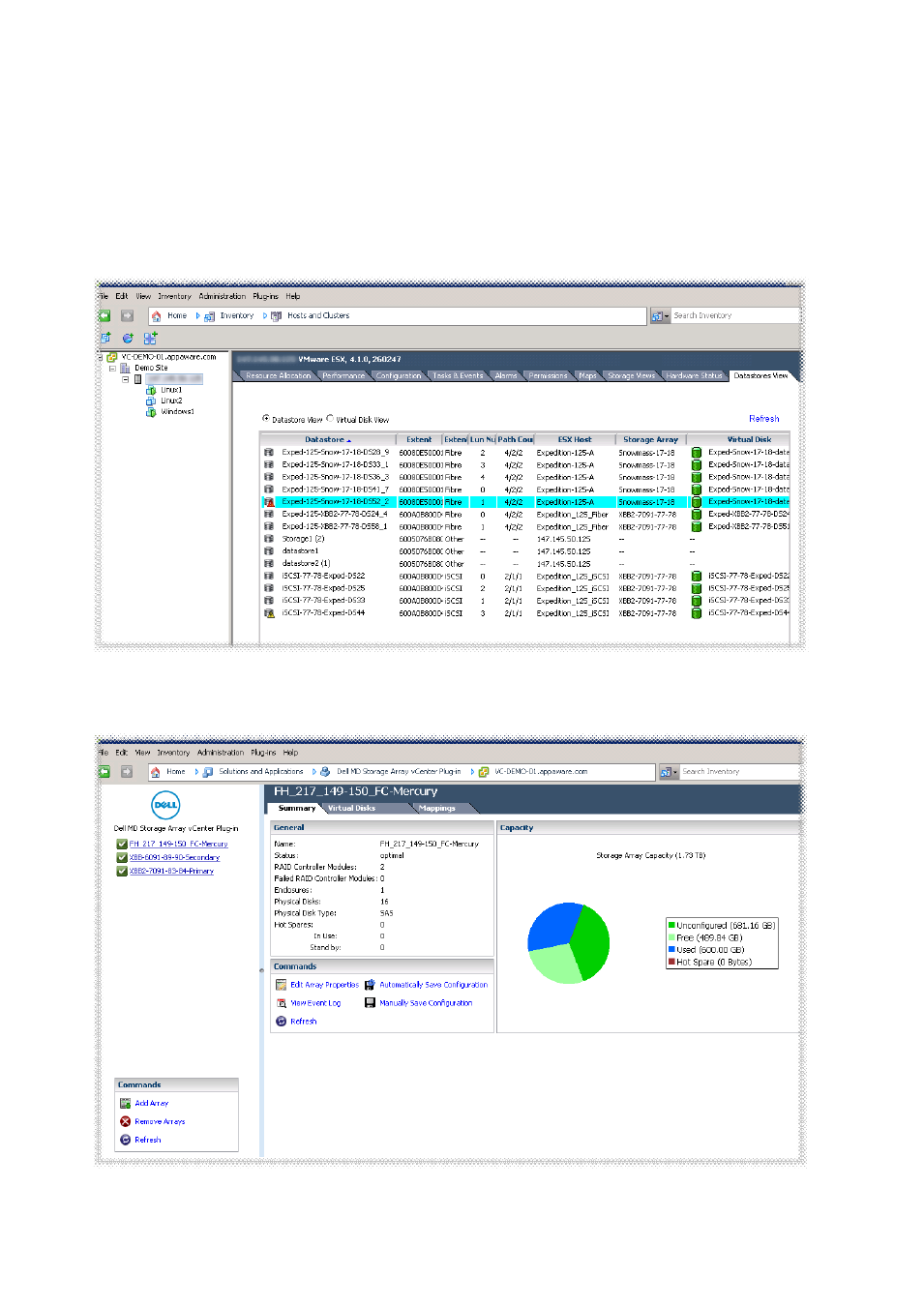Click the Edit Array Properties icon
924x1306 pixels.
point(281,985)
